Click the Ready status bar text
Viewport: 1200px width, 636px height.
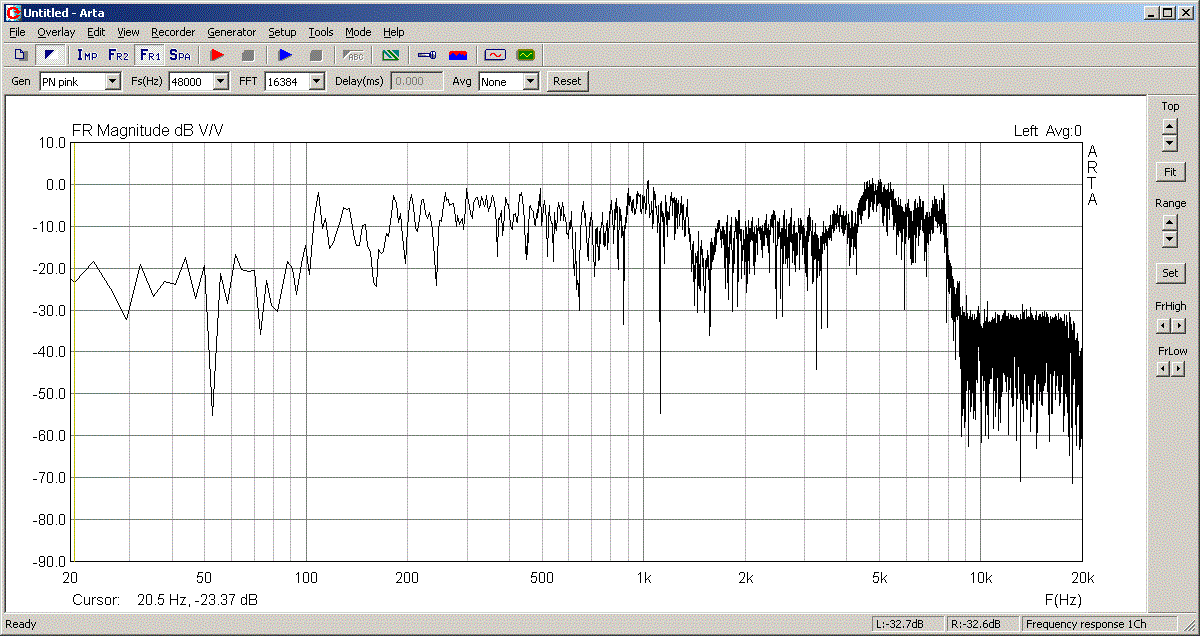coord(21,624)
